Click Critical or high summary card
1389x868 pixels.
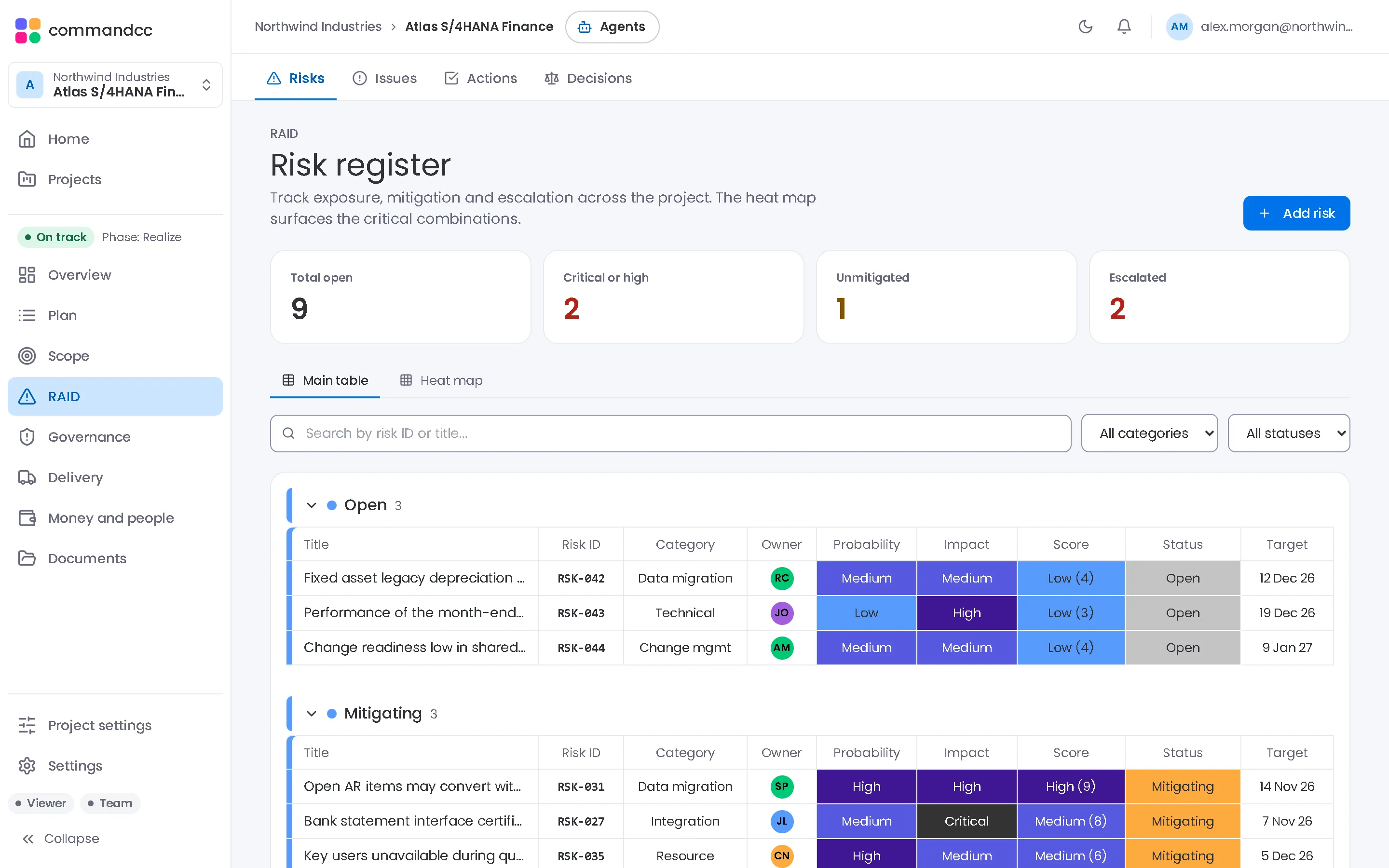pos(673,297)
